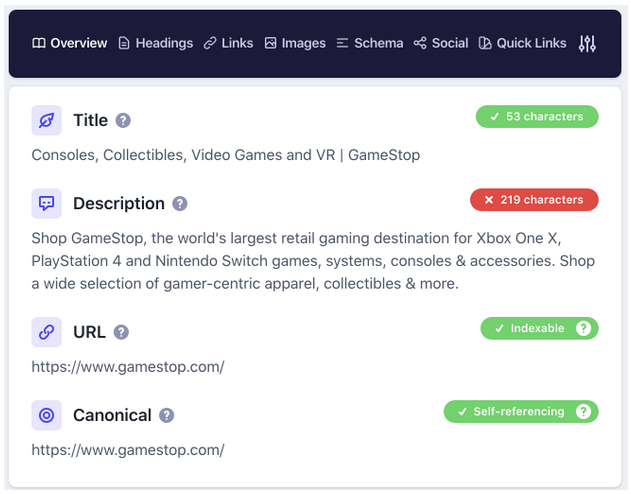
Task: Switch to the Headings tab
Action: click(x=155, y=43)
